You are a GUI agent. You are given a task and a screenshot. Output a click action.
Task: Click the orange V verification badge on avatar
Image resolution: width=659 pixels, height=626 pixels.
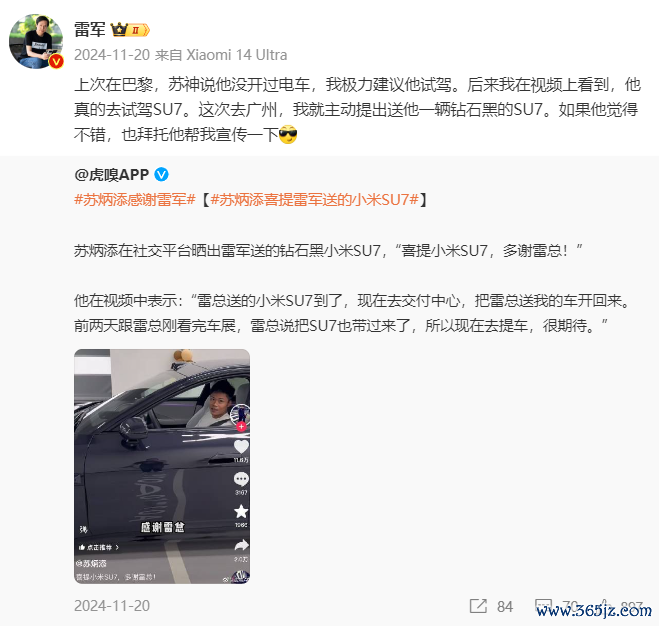click(x=56, y=61)
